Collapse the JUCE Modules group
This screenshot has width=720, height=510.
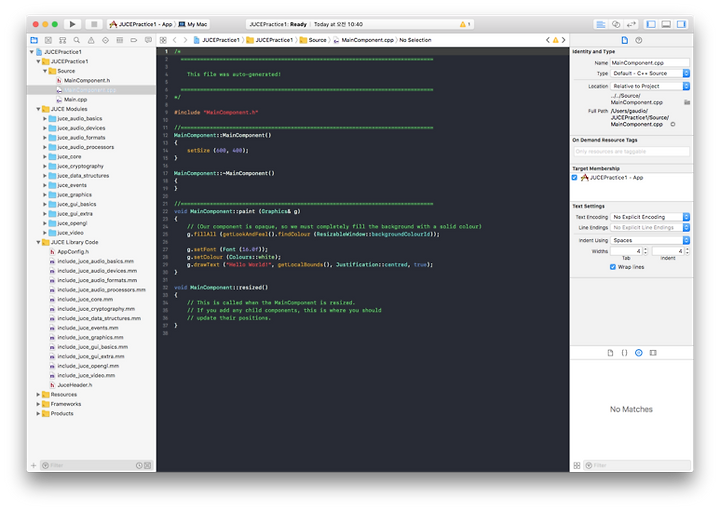[x=38, y=109]
